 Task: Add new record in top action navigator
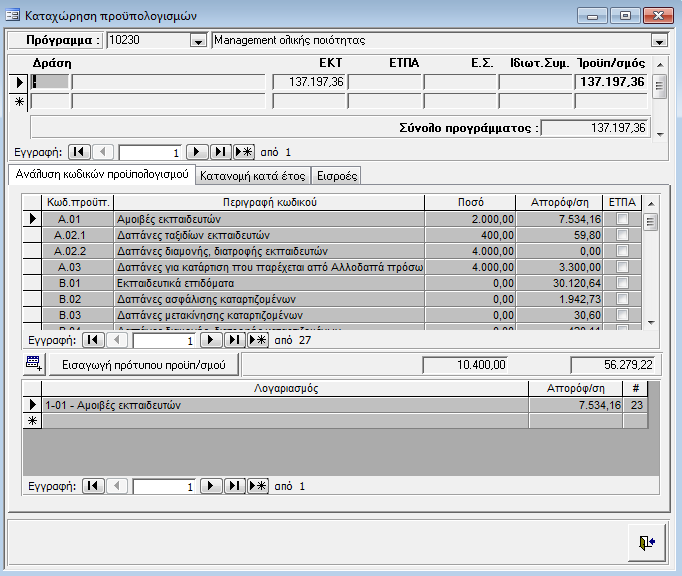click(243, 153)
